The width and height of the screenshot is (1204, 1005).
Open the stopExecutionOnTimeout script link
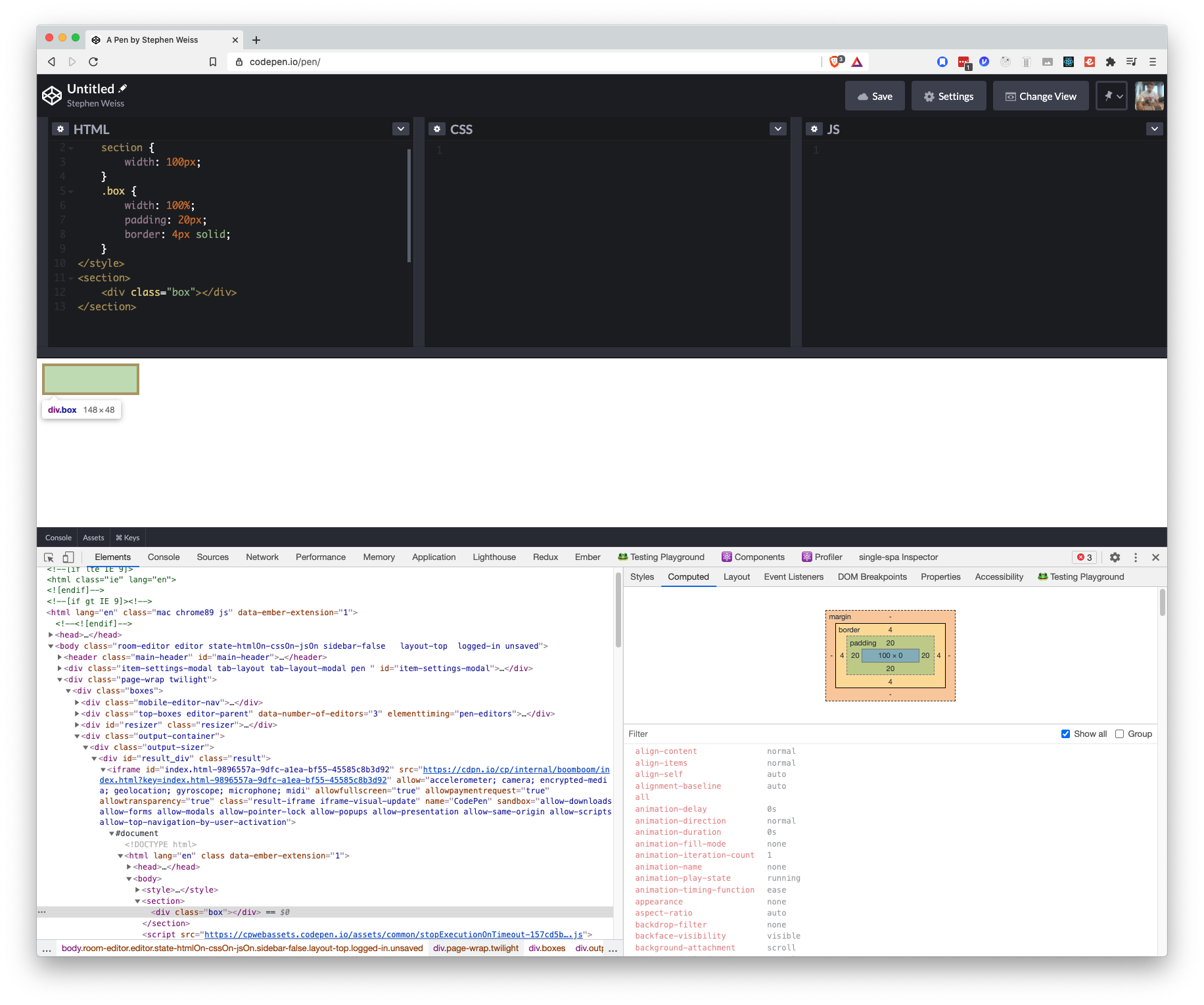tap(393, 935)
